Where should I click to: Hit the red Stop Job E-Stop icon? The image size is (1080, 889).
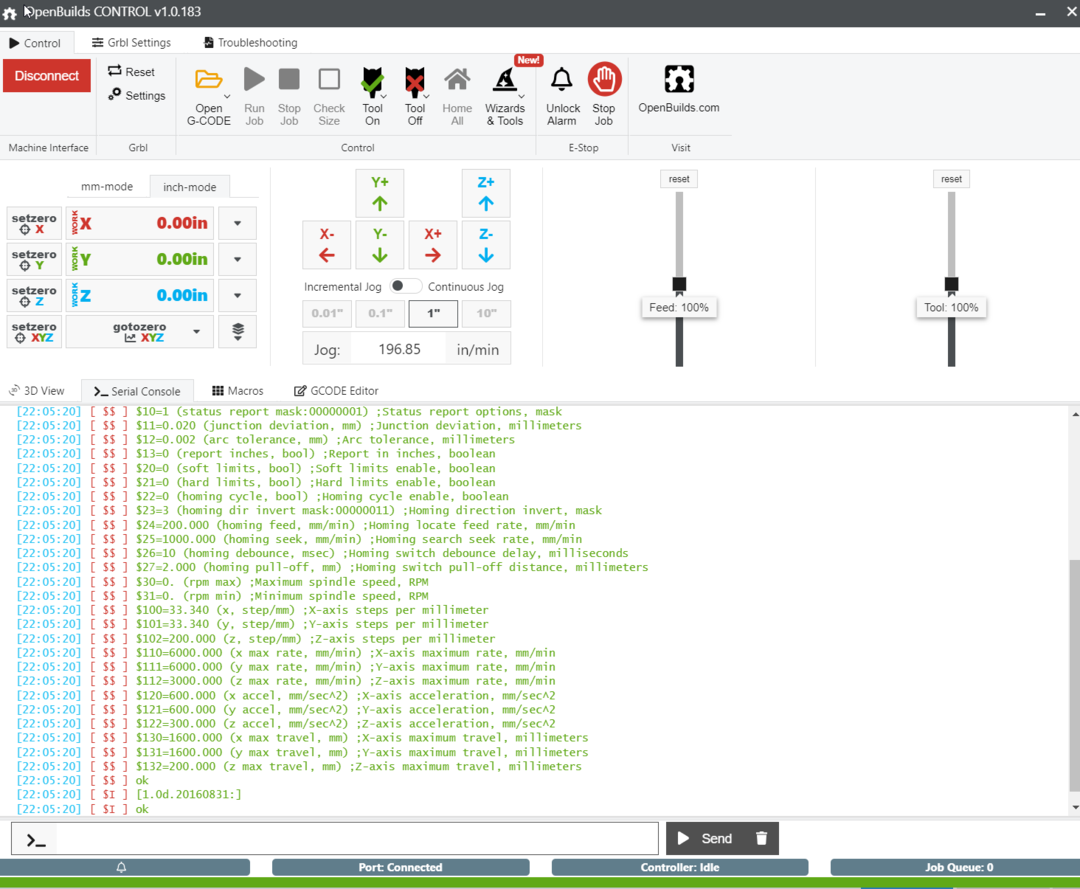[604, 80]
